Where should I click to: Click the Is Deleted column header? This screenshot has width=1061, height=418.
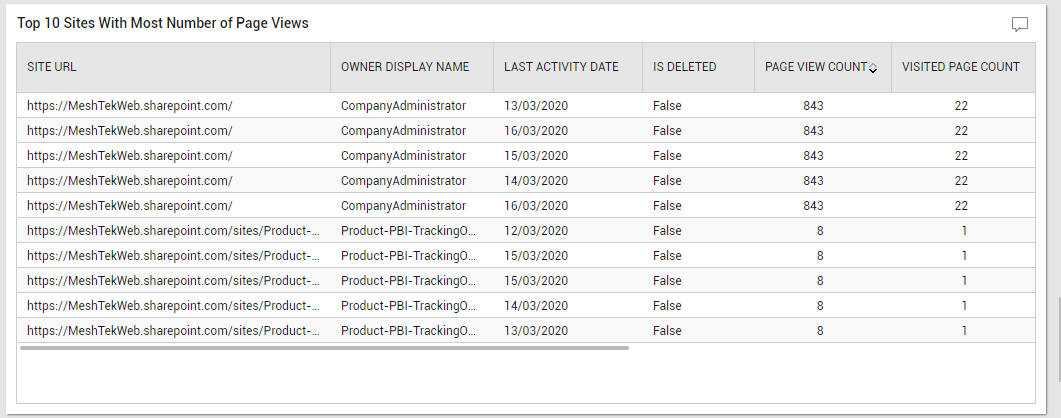click(684, 67)
